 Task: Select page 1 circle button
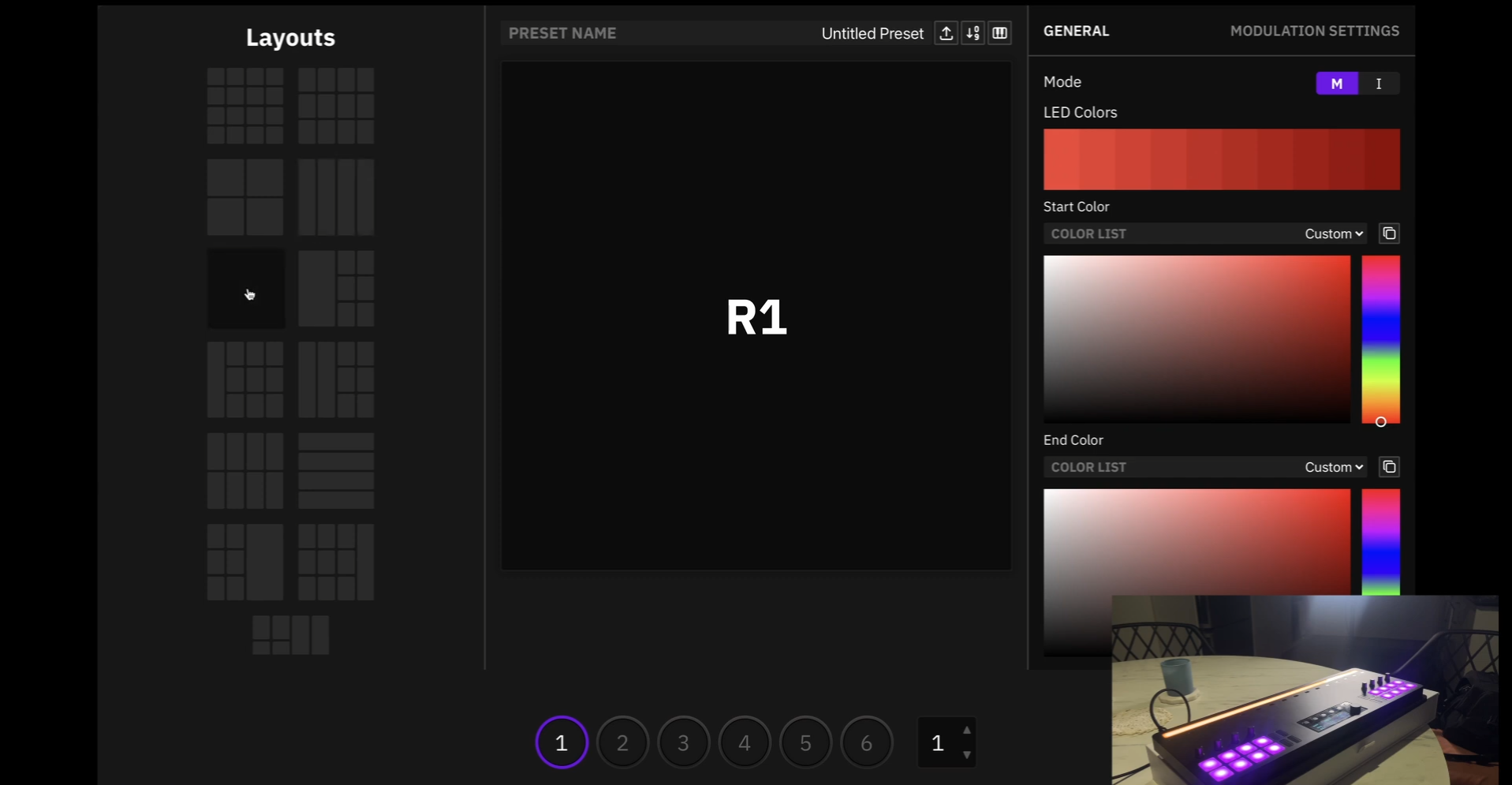(562, 742)
